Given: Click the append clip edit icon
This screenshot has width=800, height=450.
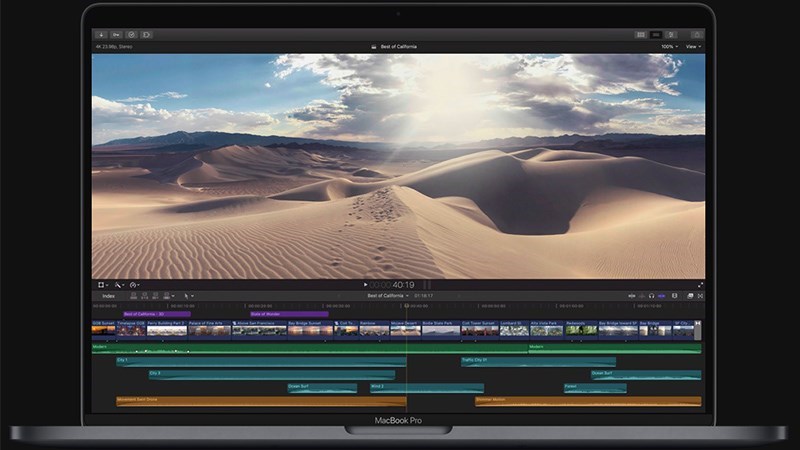Looking at the screenshot, I should pyautogui.click(x=155, y=295).
